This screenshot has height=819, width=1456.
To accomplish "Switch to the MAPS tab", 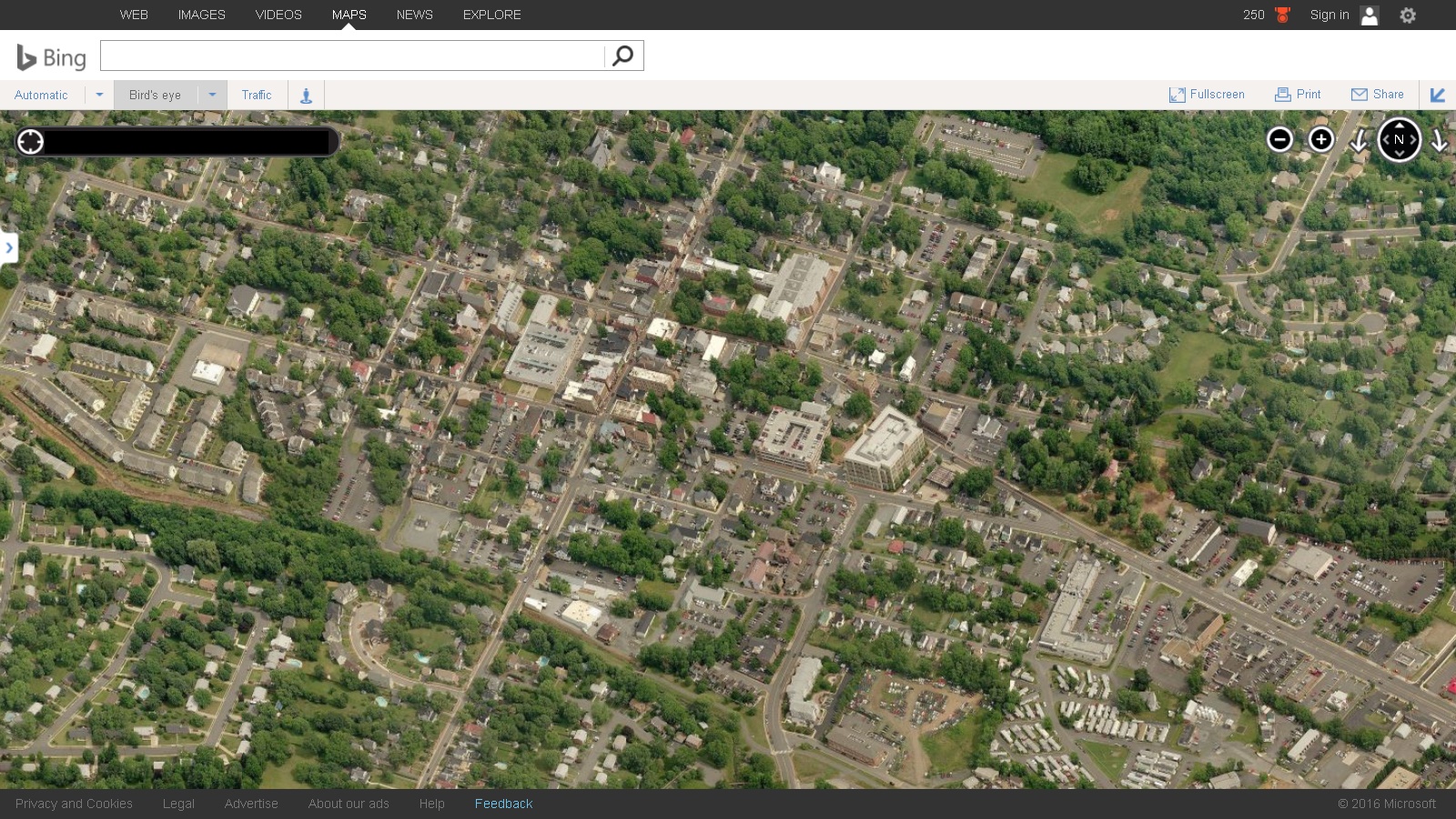I will [x=349, y=15].
